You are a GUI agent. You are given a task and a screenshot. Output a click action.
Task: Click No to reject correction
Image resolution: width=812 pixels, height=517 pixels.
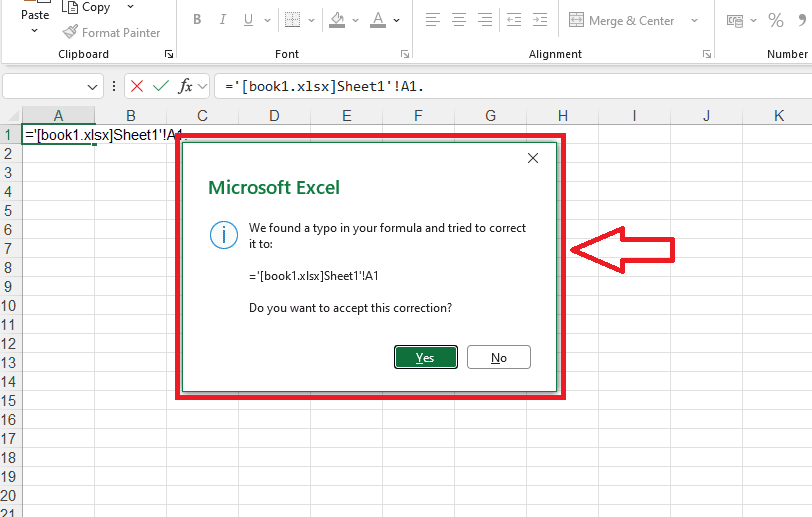(499, 357)
